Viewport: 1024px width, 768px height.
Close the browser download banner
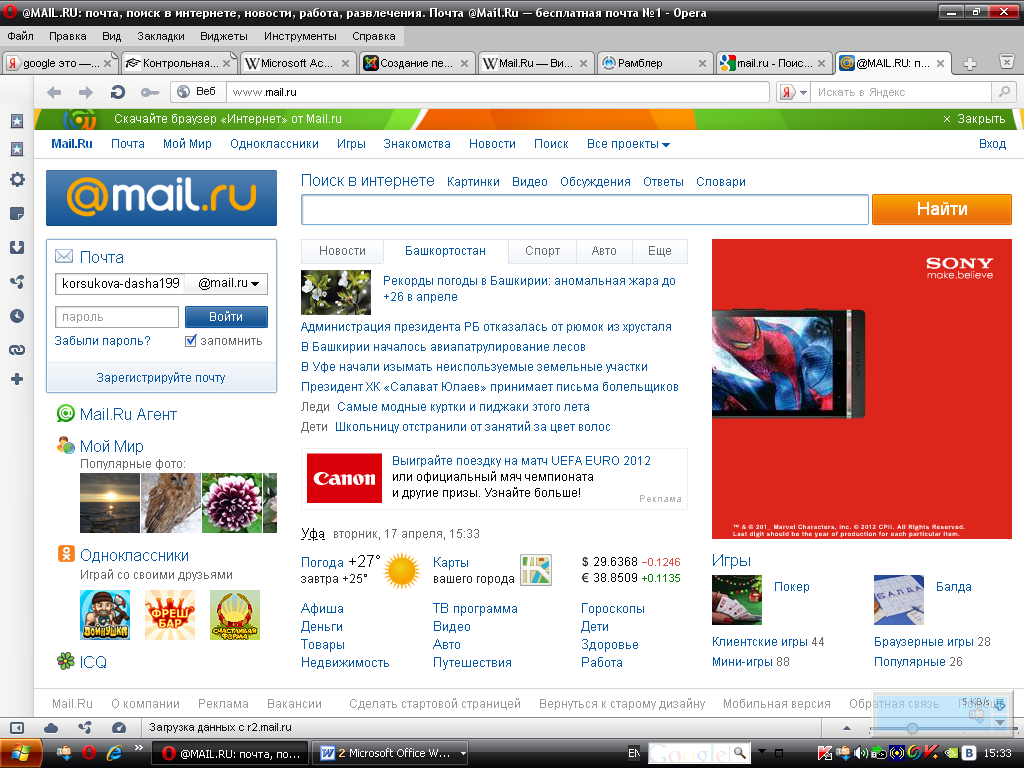(x=974, y=119)
